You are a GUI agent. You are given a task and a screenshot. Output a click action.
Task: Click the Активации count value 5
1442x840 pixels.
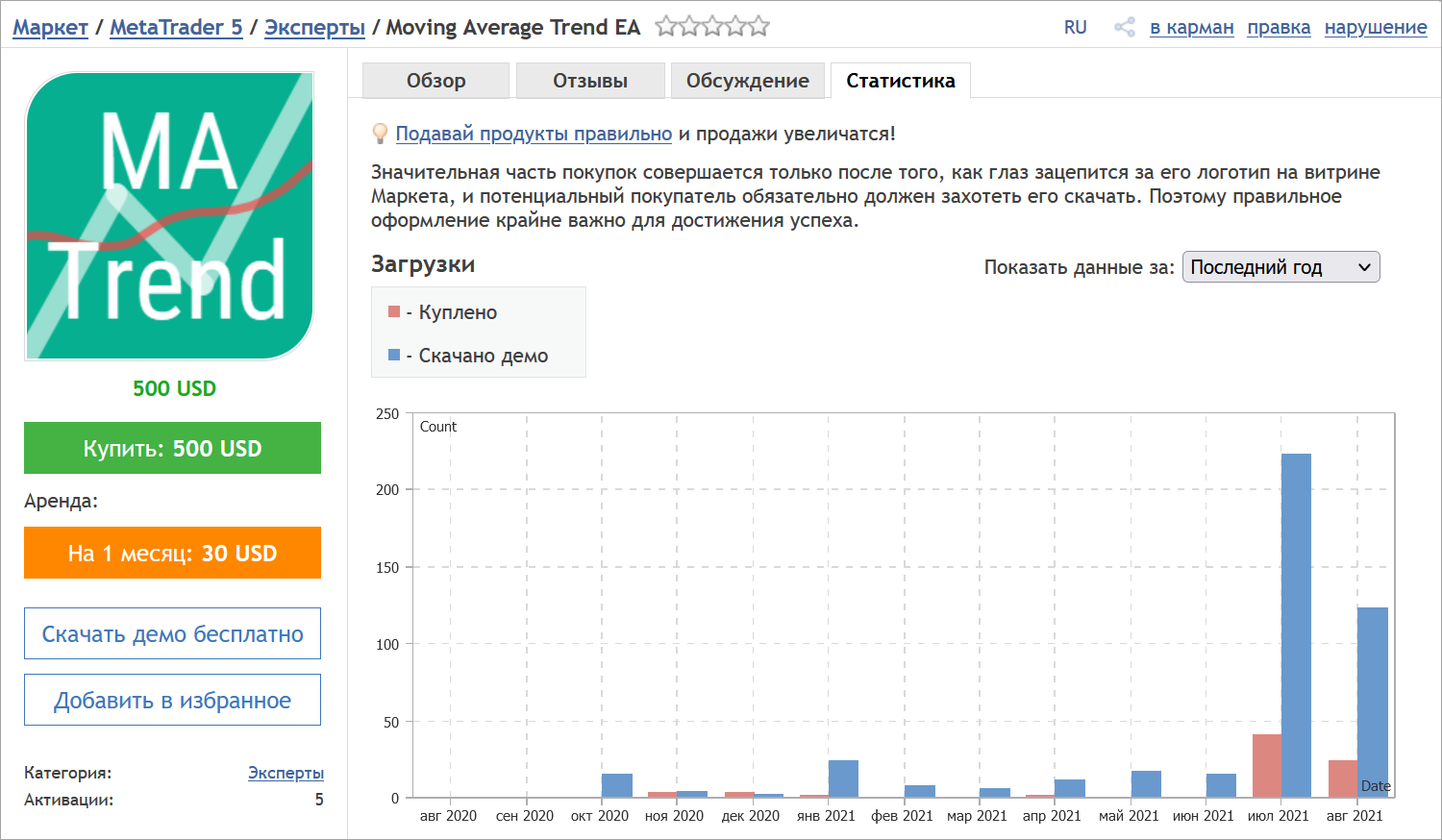click(319, 800)
